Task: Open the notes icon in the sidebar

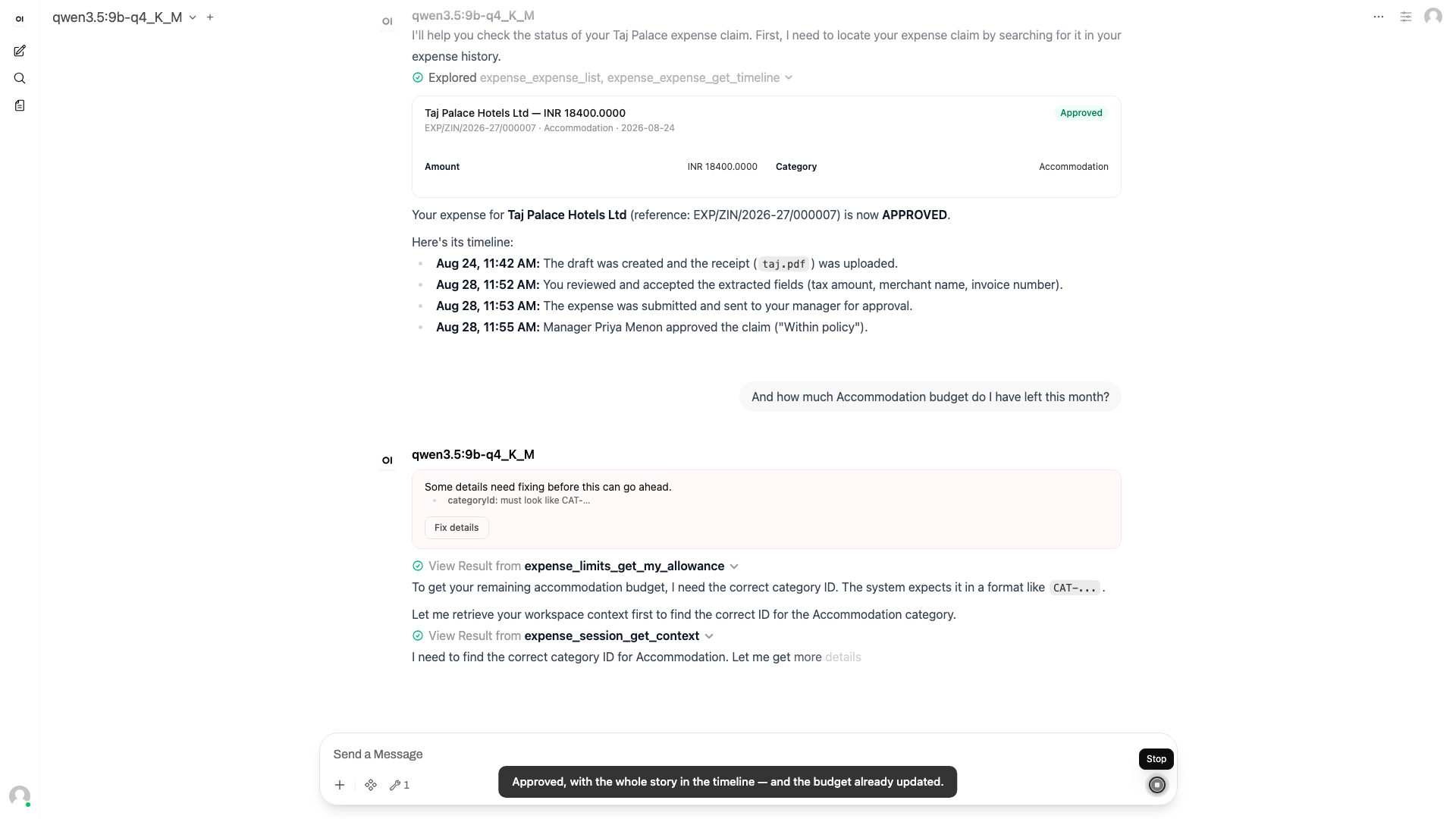Action: [20, 105]
